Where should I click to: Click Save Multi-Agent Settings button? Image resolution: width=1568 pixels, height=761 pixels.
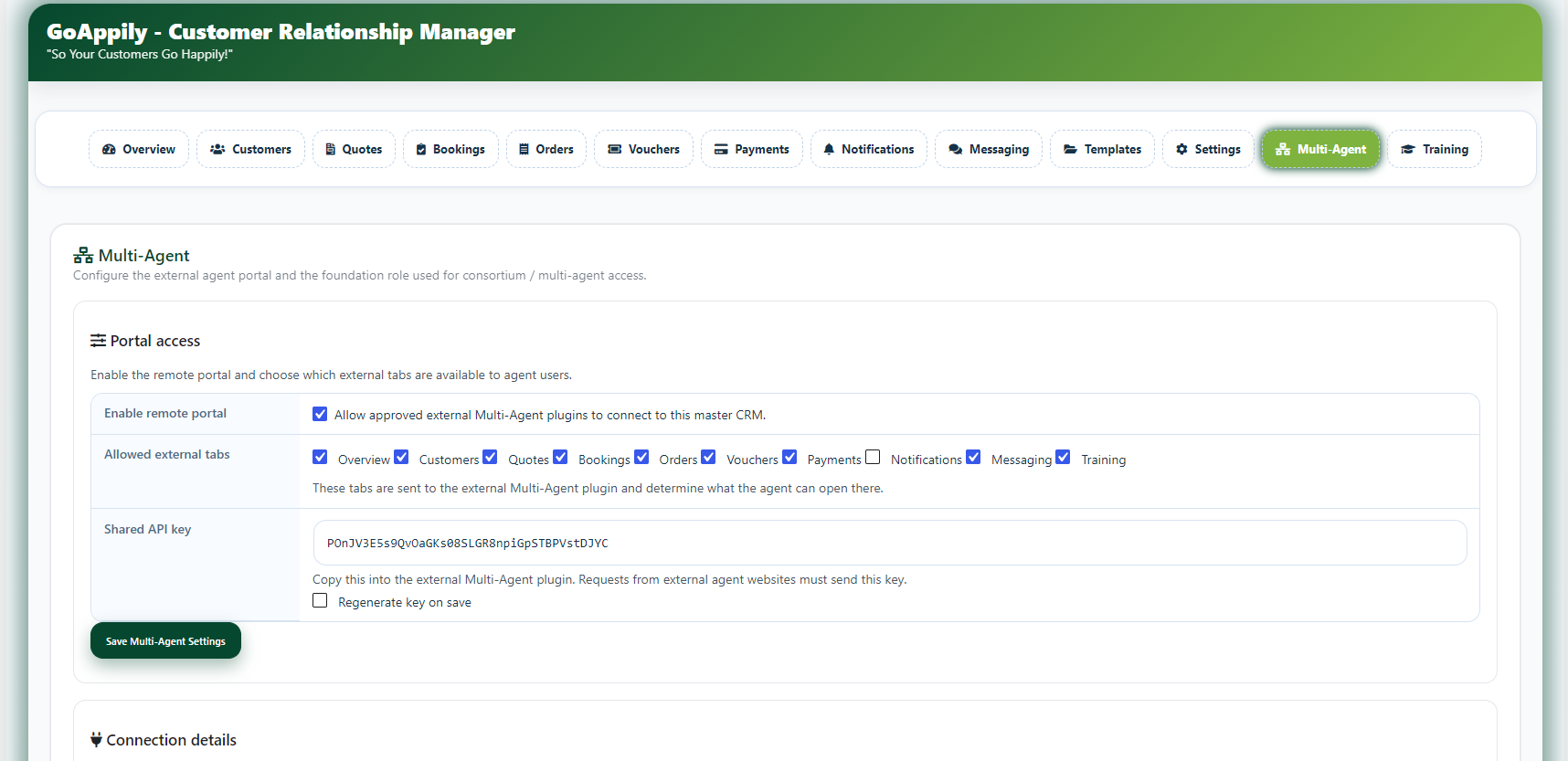coord(165,640)
